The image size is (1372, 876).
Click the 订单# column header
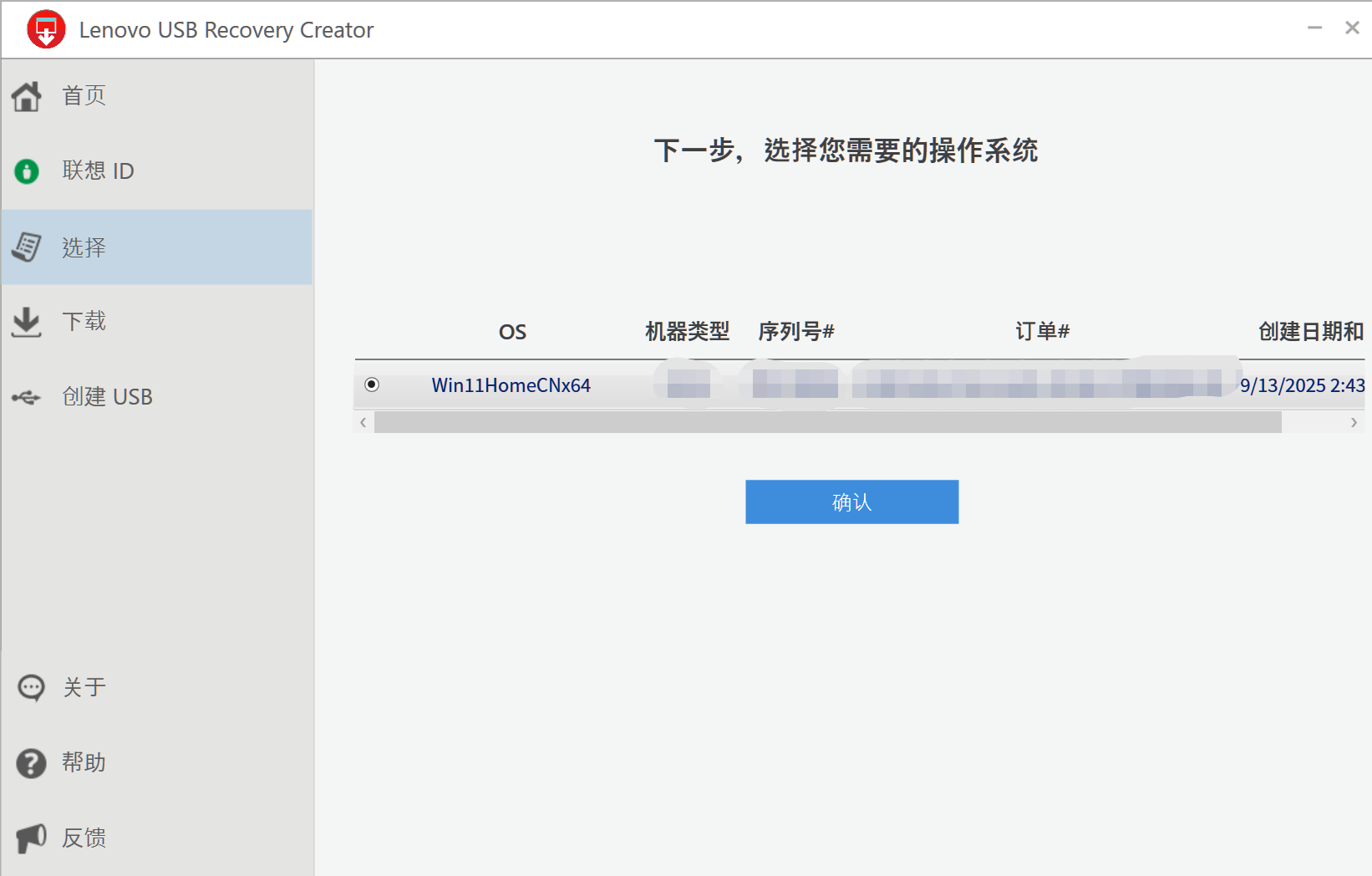point(1043,332)
